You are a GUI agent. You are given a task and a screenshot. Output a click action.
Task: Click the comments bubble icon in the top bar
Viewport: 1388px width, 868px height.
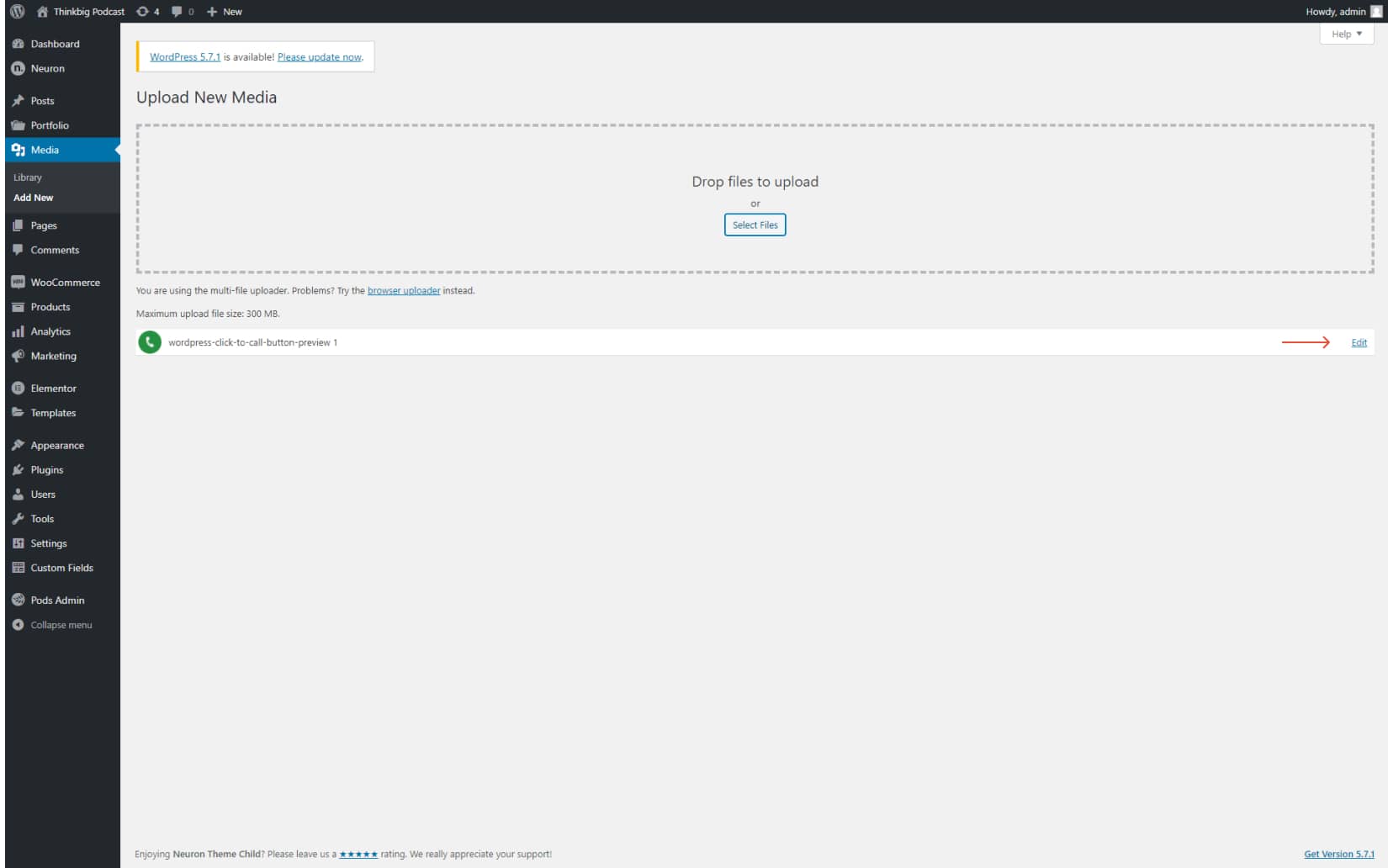pyautogui.click(x=176, y=12)
